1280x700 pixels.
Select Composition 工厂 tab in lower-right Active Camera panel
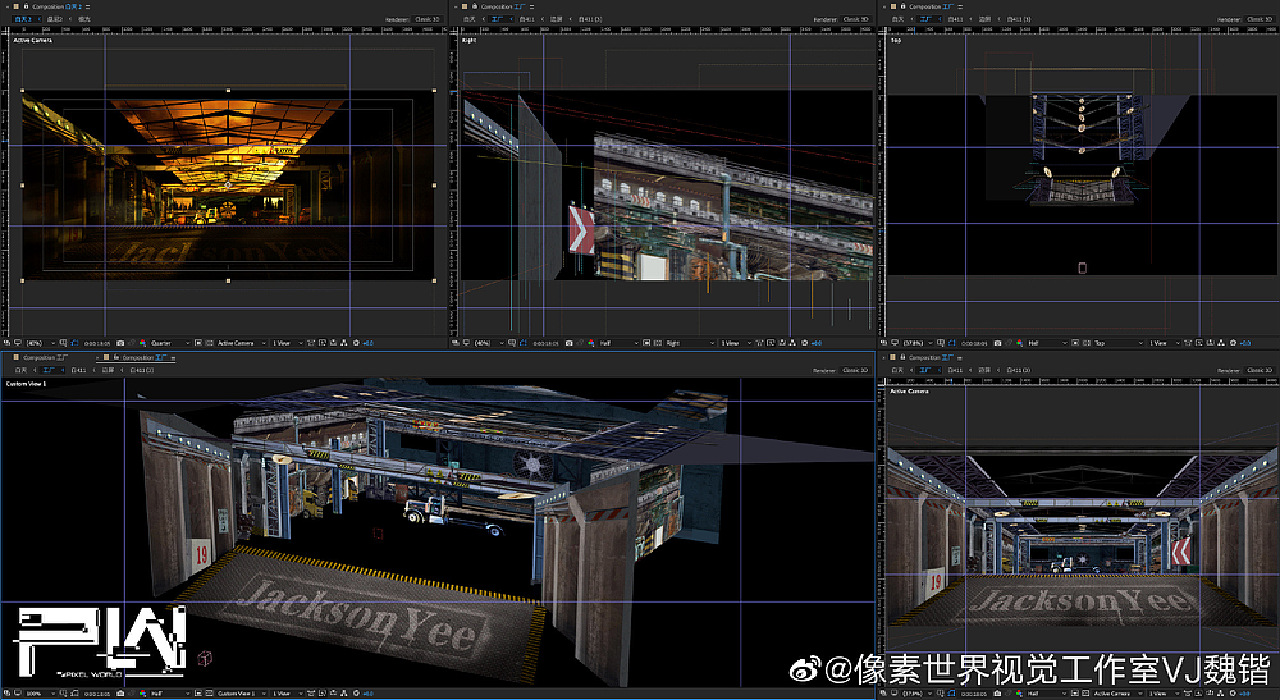(x=932, y=357)
